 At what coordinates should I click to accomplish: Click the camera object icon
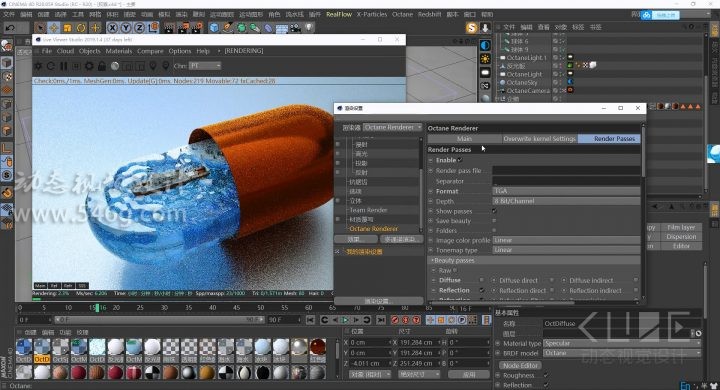(295, 28)
